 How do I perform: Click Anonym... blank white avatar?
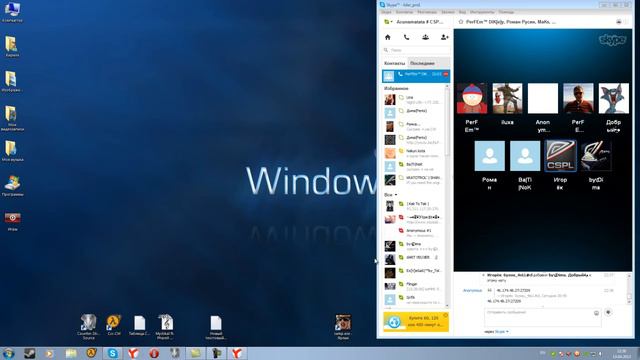click(543, 98)
